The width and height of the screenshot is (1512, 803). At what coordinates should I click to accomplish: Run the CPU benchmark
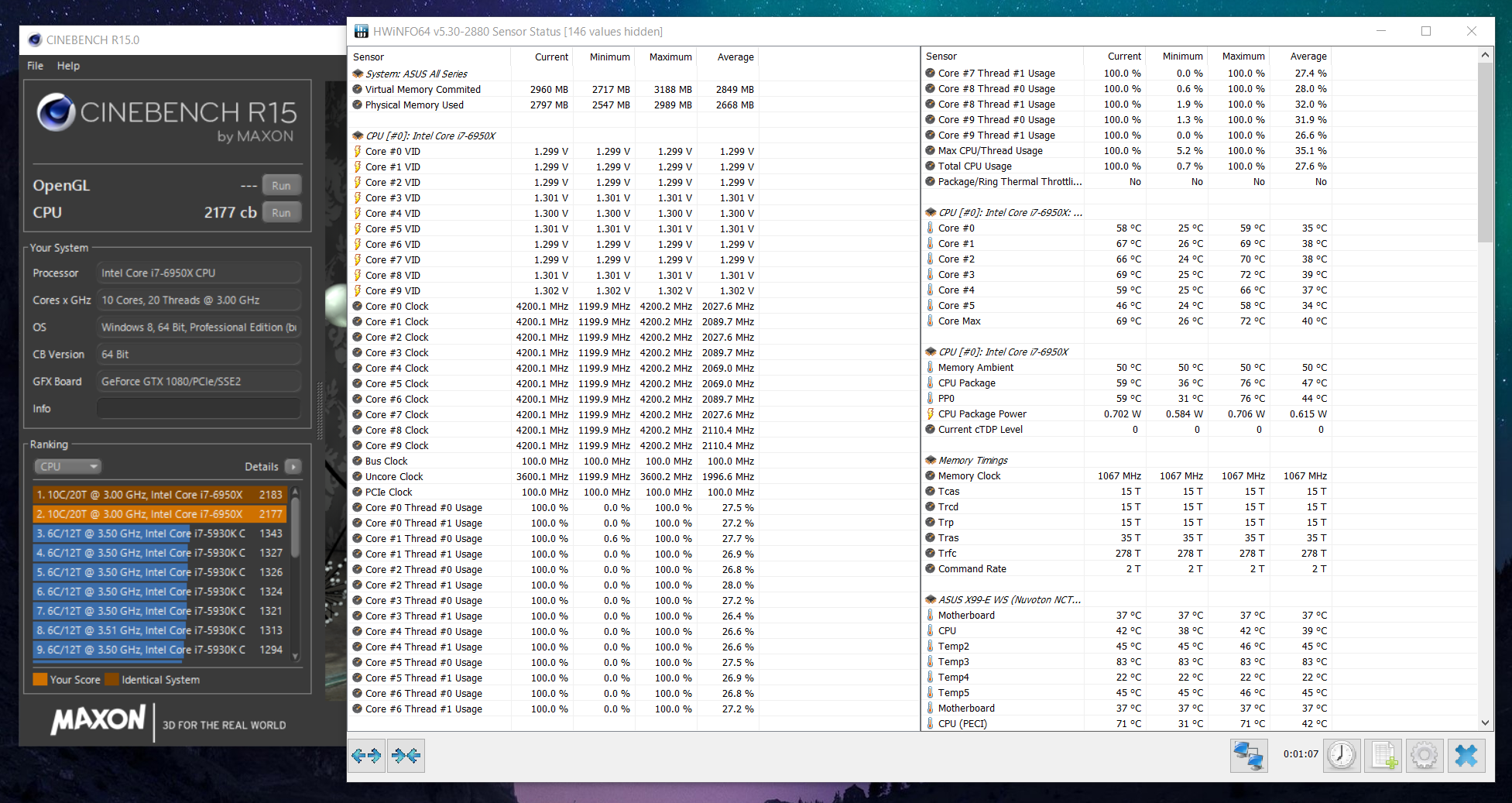[x=282, y=213]
